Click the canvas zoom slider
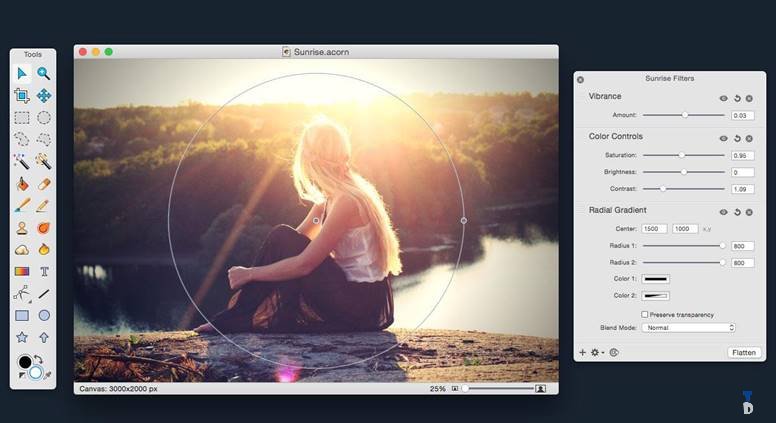 498,388
